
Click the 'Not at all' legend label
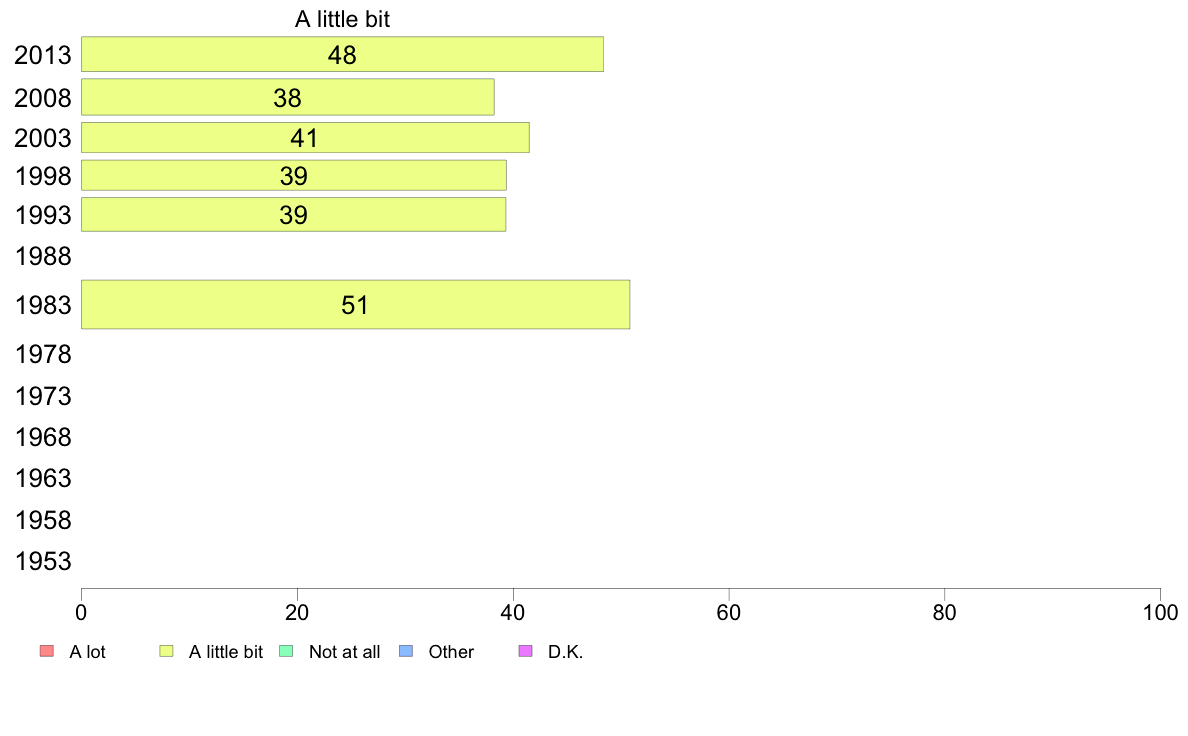click(345, 652)
